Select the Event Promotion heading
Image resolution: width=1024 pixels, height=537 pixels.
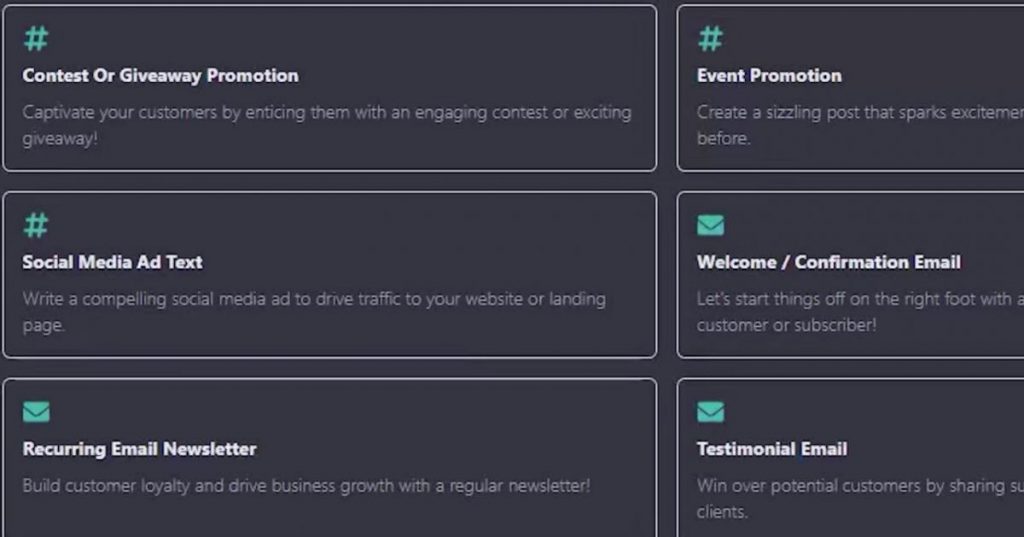[x=769, y=76]
